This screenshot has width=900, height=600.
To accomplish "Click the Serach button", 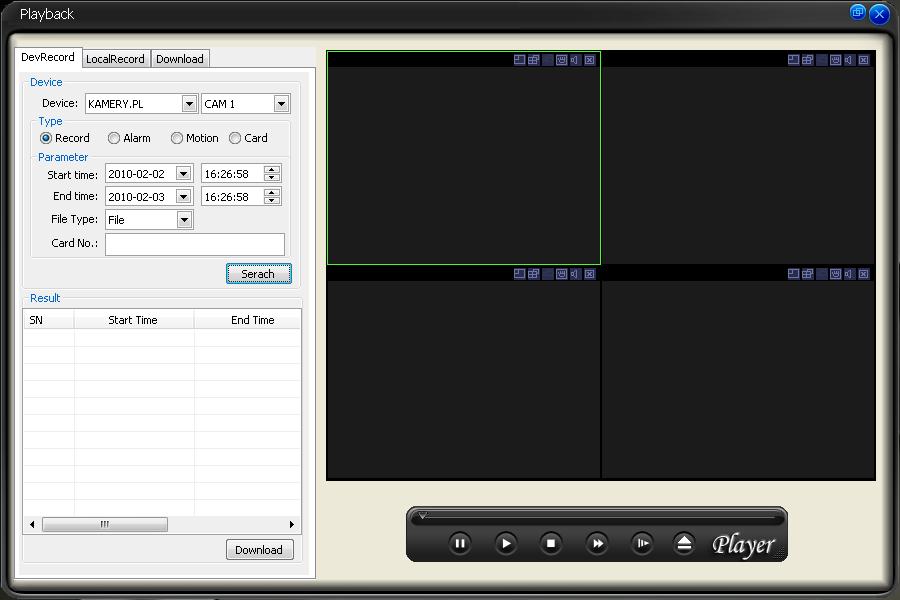I will pos(258,274).
